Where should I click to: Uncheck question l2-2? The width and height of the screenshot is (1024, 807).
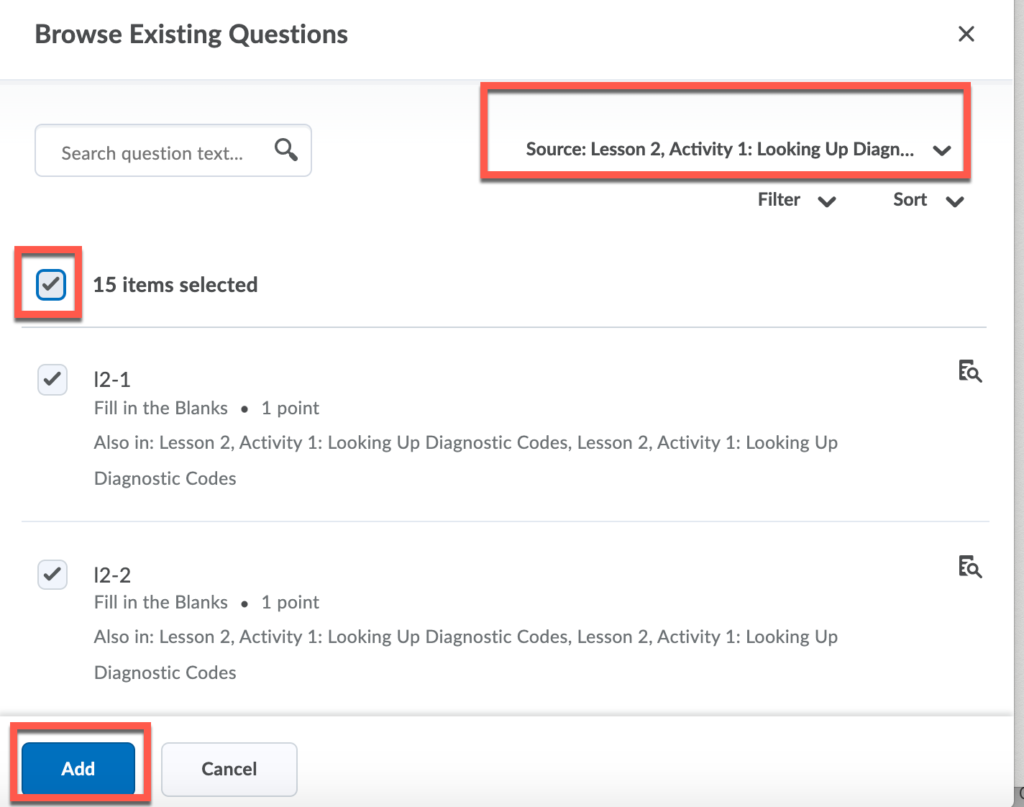click(x=52, y=574)
